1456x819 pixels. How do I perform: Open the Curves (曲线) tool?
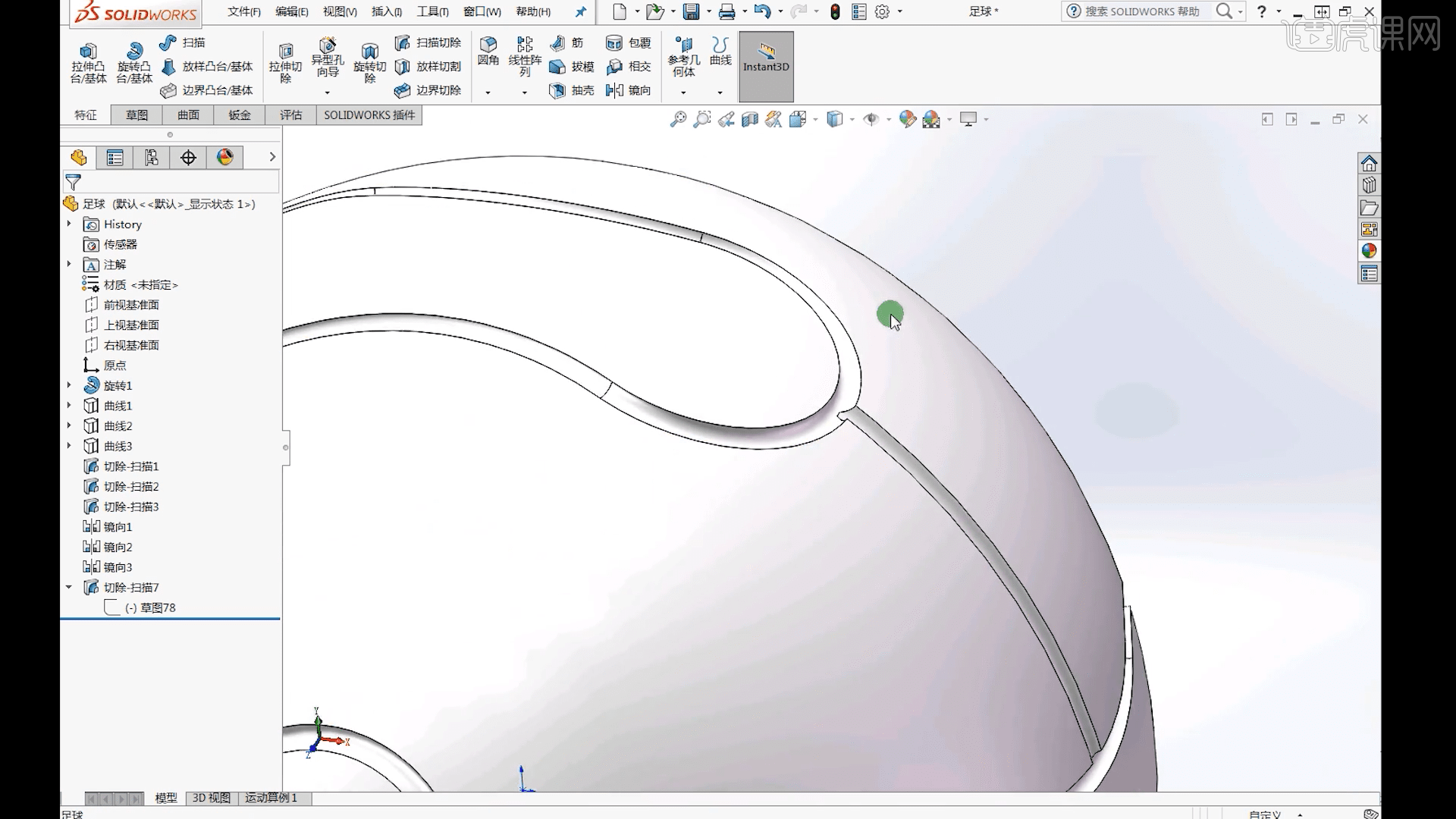720,52
